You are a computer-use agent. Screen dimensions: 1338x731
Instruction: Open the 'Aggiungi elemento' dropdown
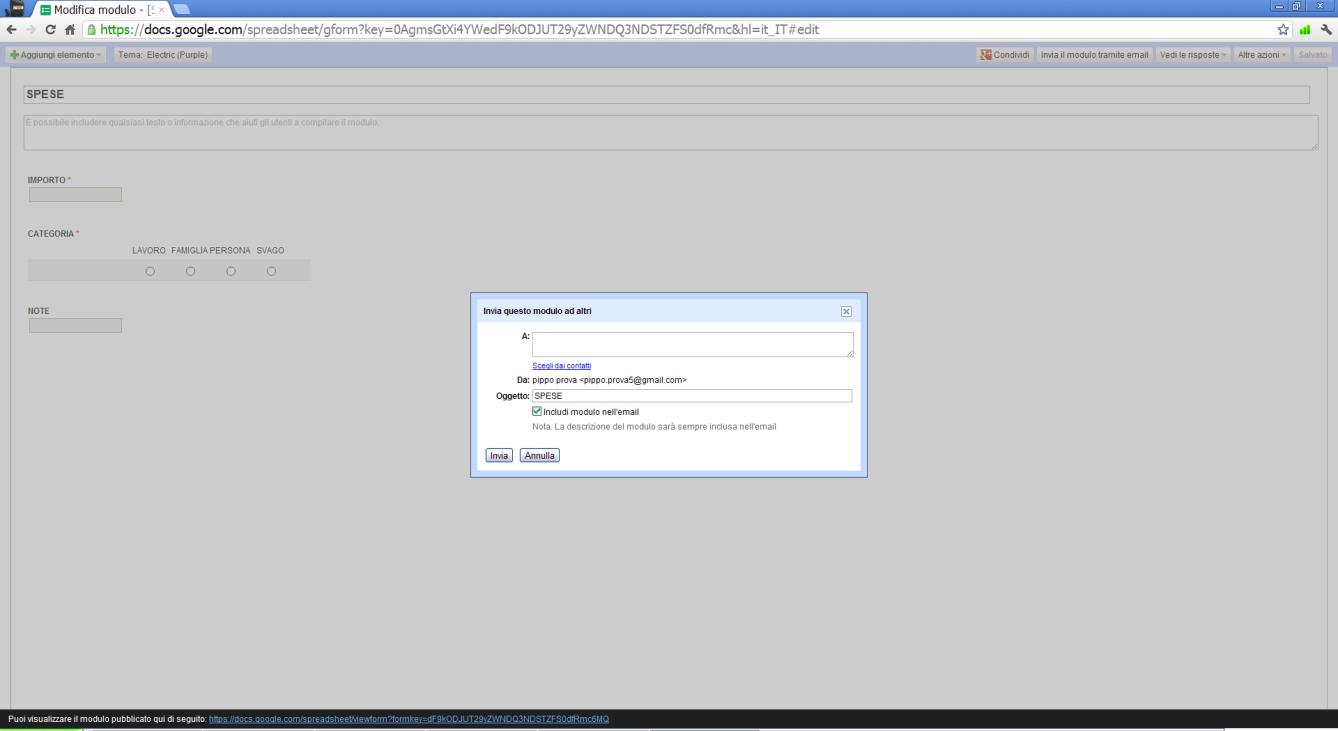click(55, 53)
